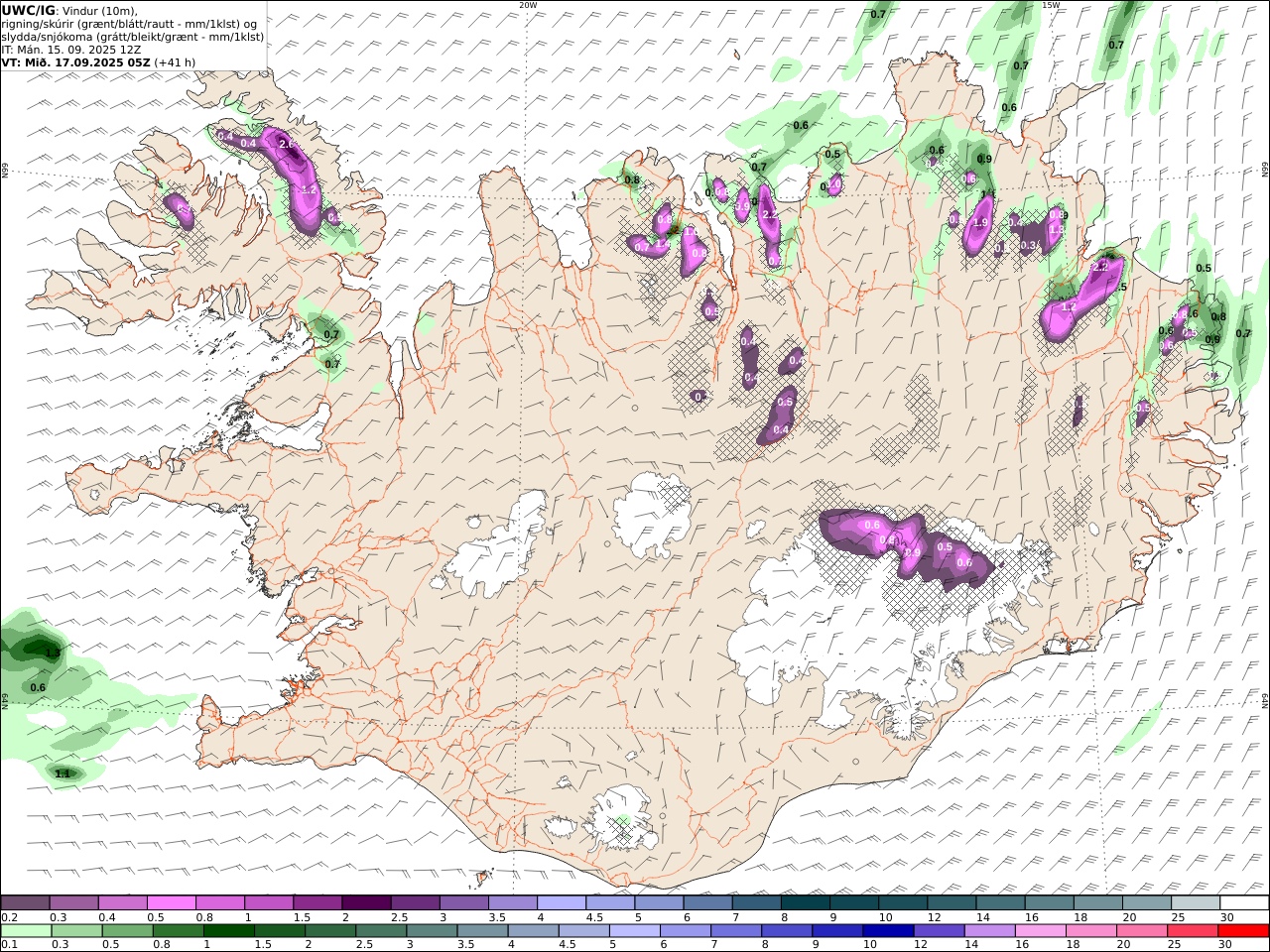Viewport: 1270px width, 952px height.
Task: Click the light grey swatch between 25 and 30 in upper legend row
Action: click(1195, 903)
